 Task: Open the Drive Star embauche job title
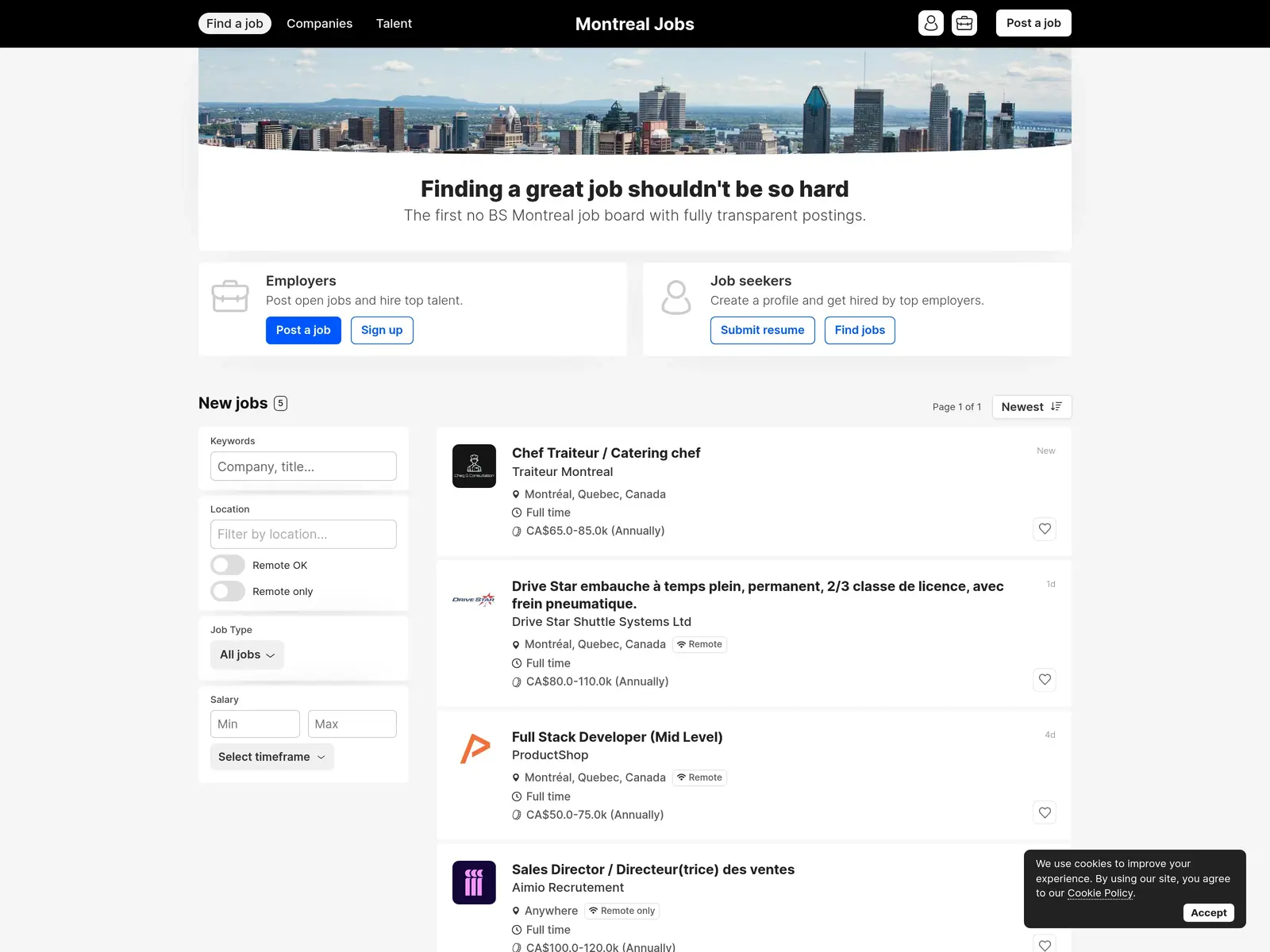[758, 595]
